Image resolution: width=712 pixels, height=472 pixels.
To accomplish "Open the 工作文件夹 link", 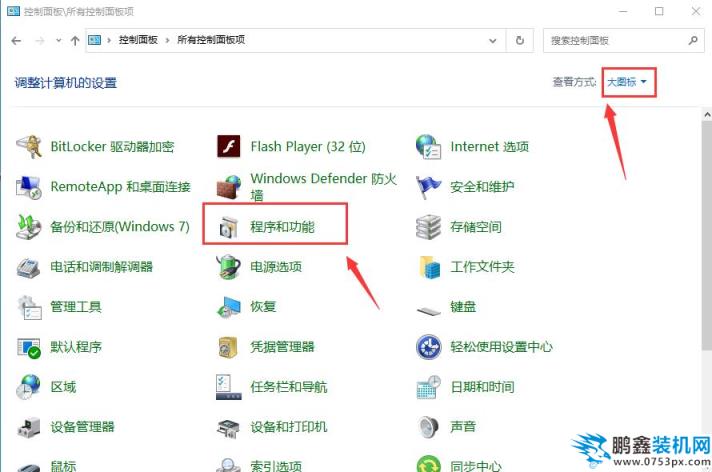I will 482,267.
